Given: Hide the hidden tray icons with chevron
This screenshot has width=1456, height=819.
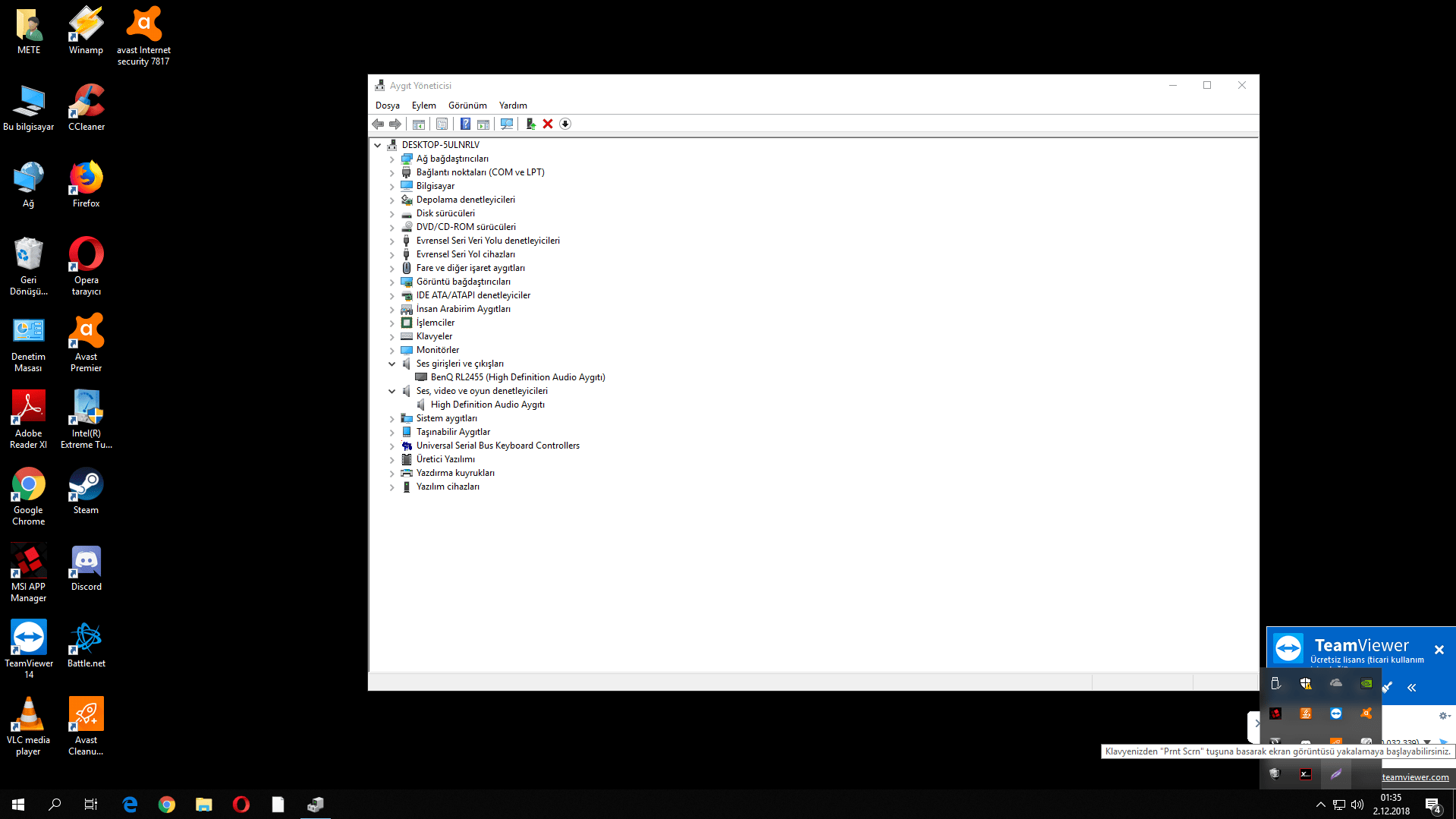Looking at the screenshot, I should [1321, 805].
